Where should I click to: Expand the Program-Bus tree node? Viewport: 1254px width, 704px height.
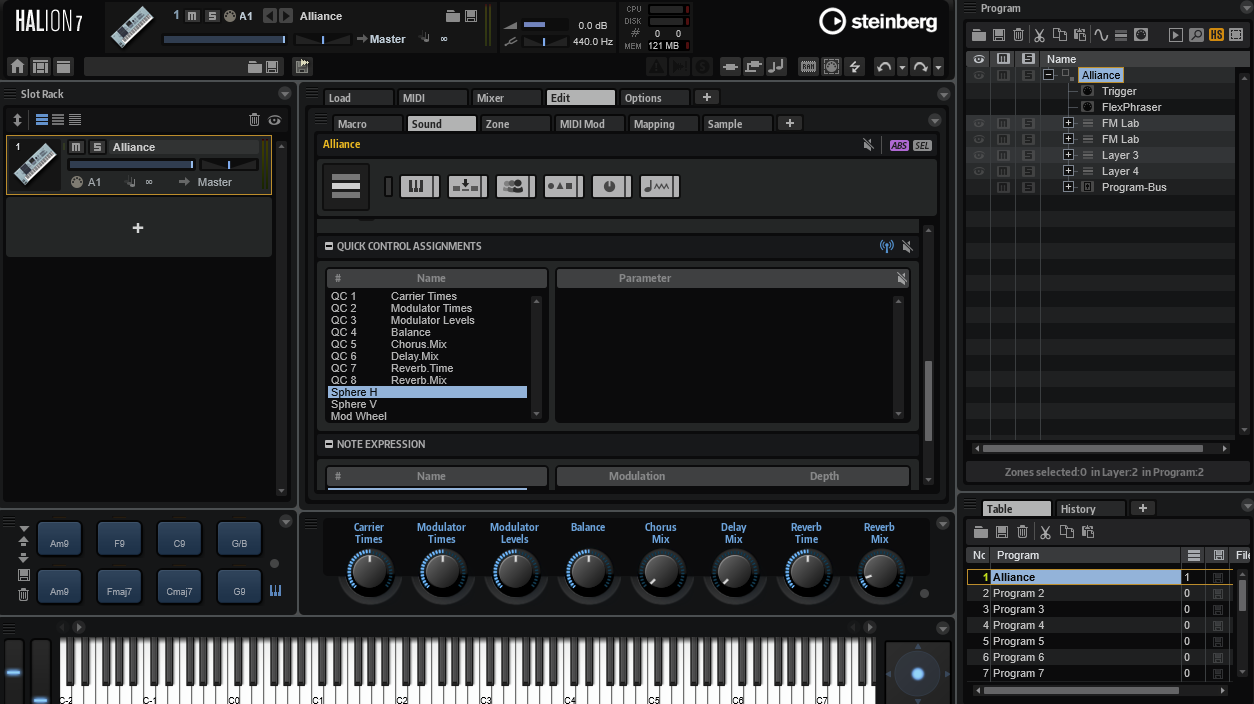[x=1068, y=187]
